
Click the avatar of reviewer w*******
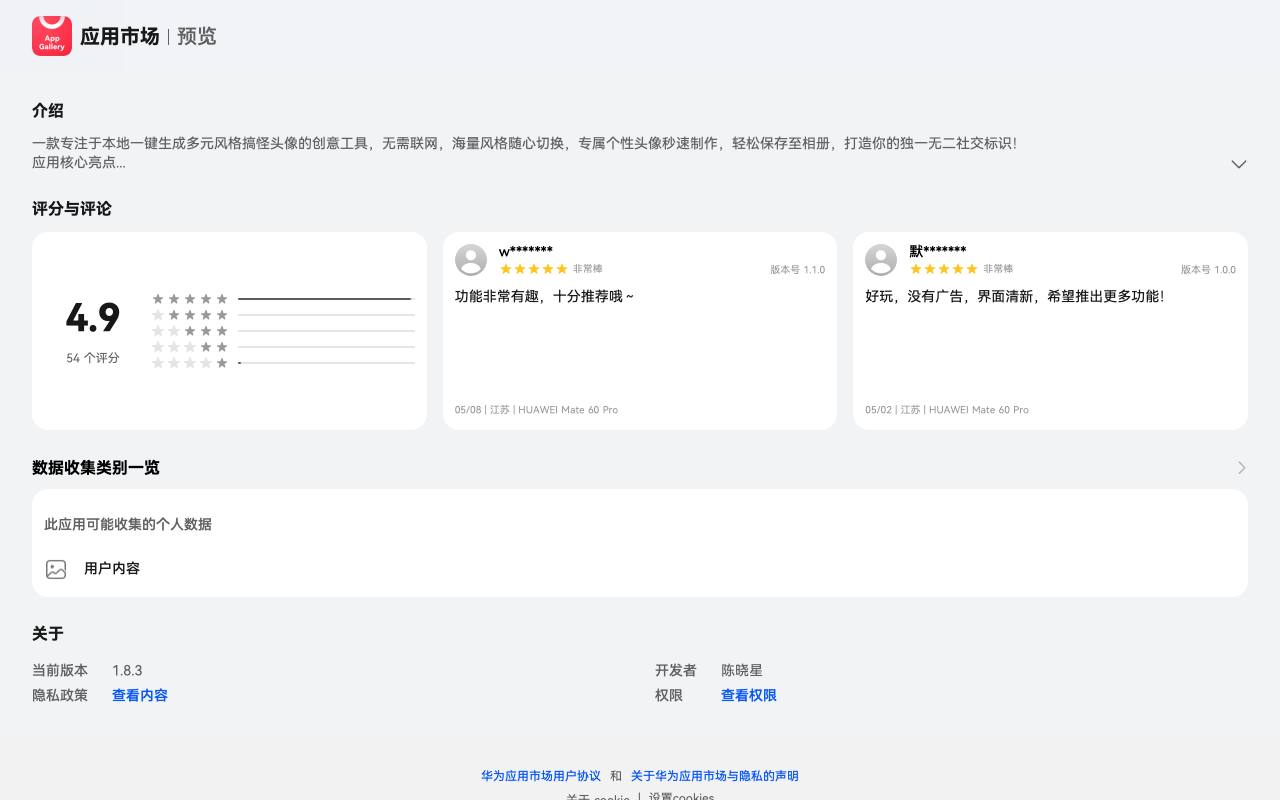471,260
